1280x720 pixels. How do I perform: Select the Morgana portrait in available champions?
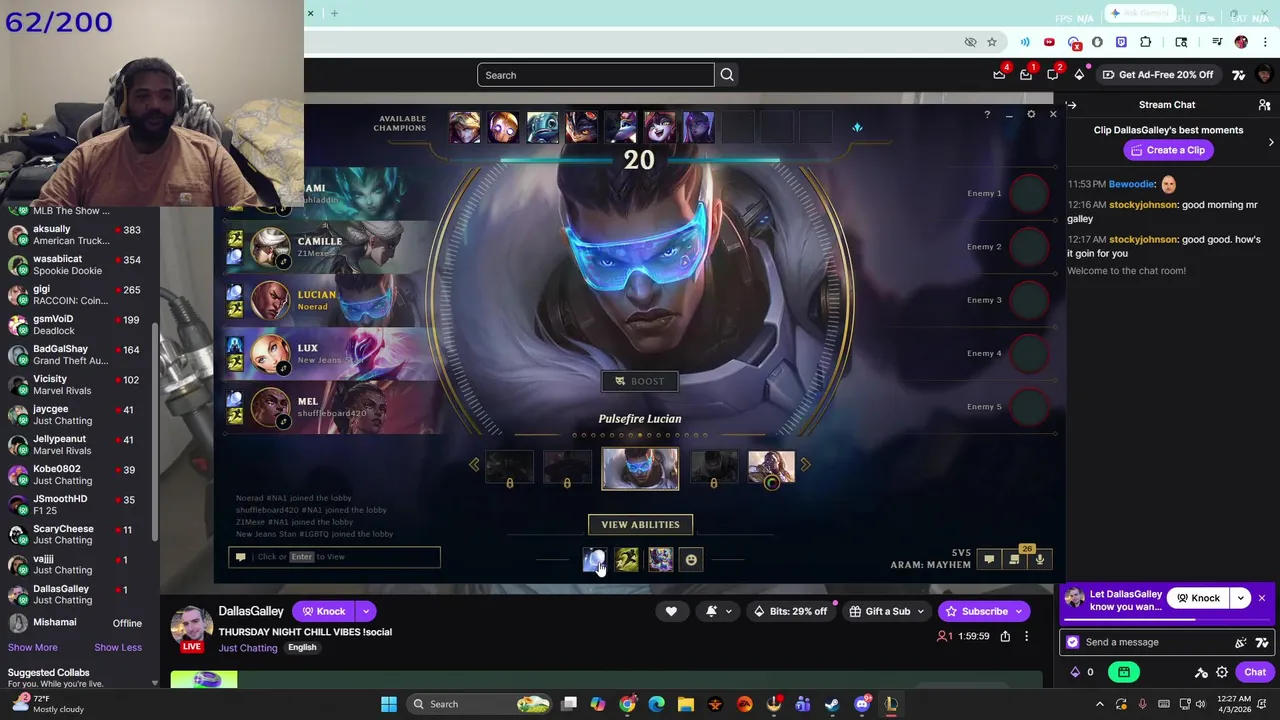(698, 127)
